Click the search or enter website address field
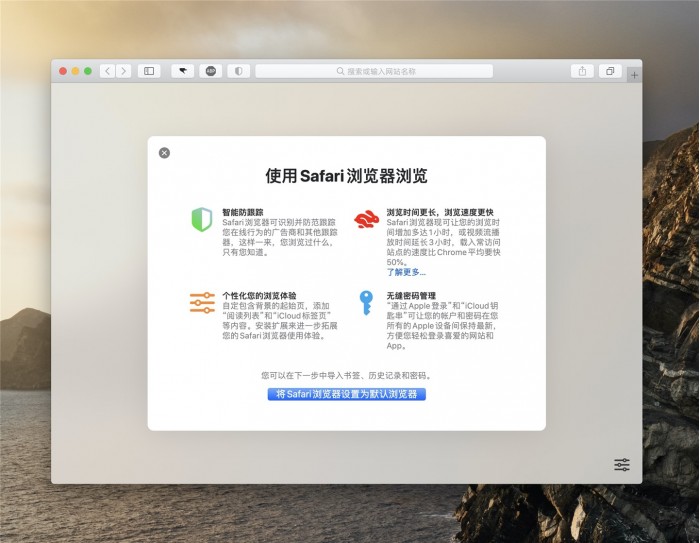The width and height of the screenshot is (700, 543). pyautogui.click(x=374, y=71)
